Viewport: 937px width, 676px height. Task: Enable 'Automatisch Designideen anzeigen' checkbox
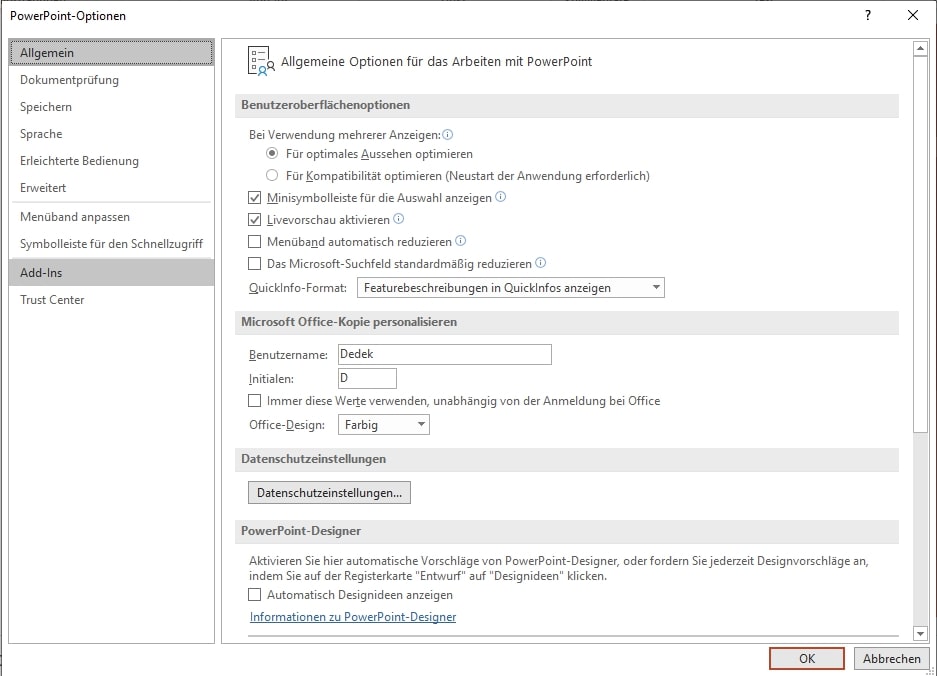click(x=254, y=595)
